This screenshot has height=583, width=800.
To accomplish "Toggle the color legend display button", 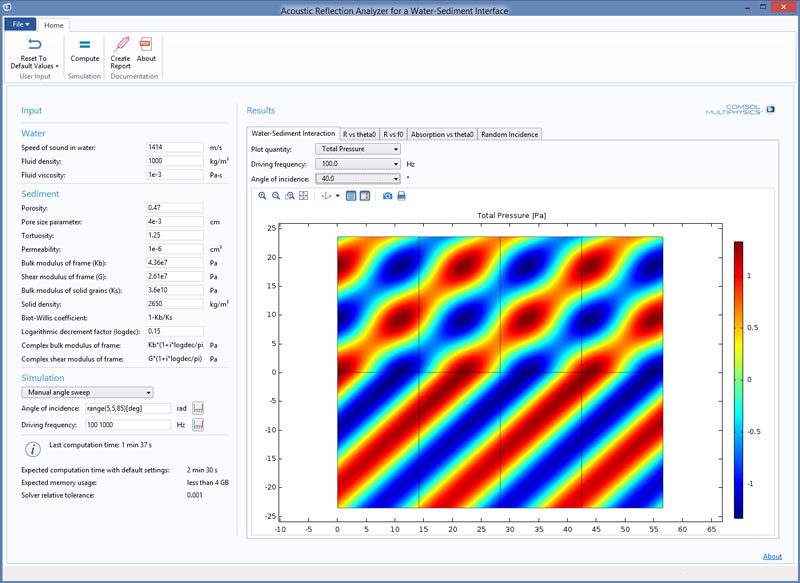I will click(364, 196).
